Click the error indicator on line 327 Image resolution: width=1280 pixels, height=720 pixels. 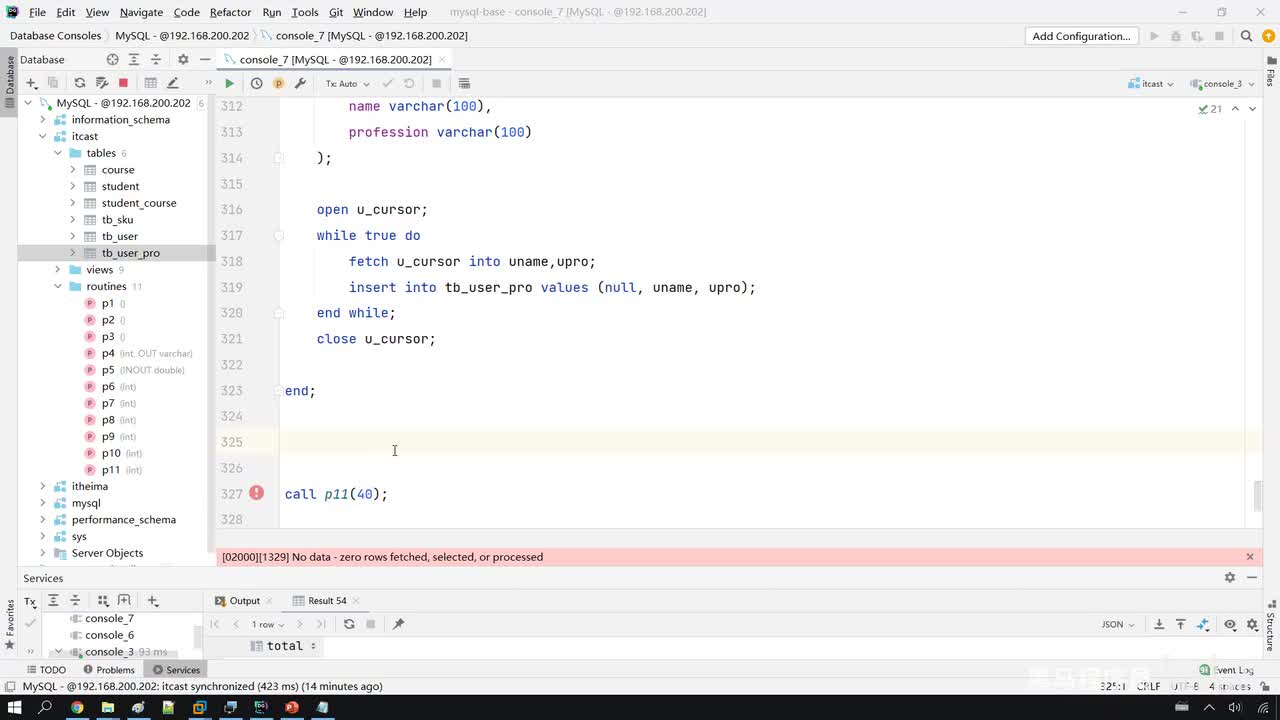257,493
